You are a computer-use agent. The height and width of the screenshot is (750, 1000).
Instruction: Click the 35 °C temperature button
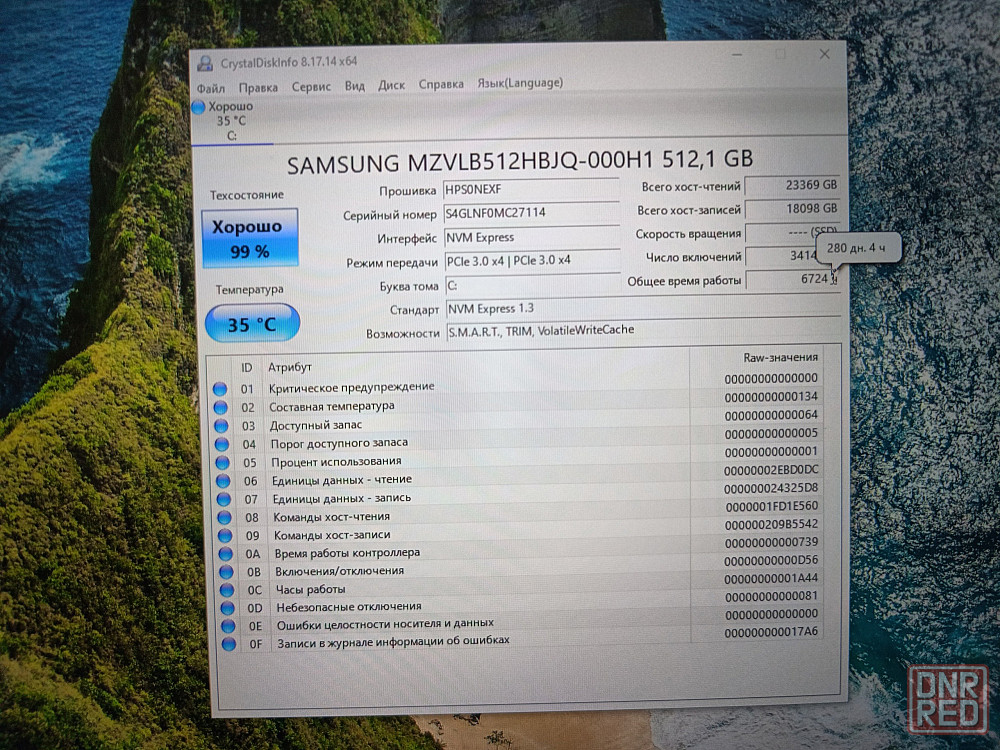point(253,323)
